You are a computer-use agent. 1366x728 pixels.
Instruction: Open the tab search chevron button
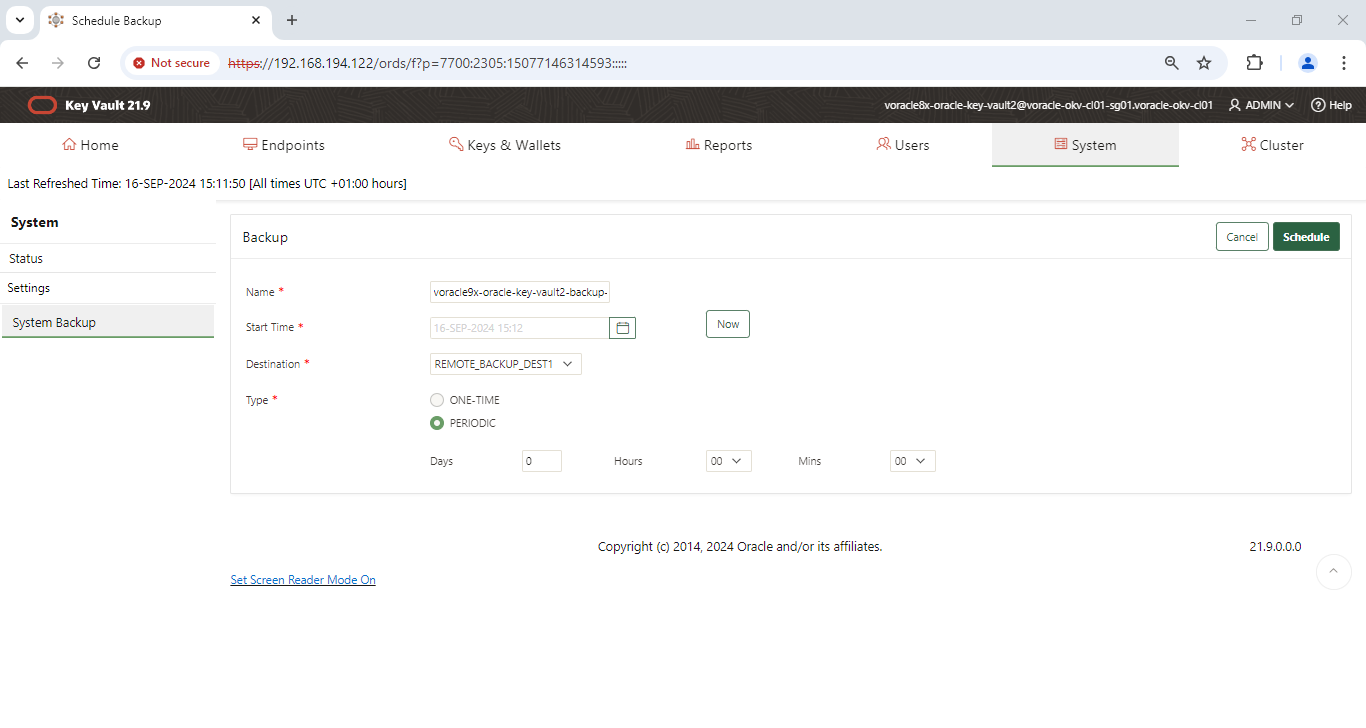[x=19, y=20]
